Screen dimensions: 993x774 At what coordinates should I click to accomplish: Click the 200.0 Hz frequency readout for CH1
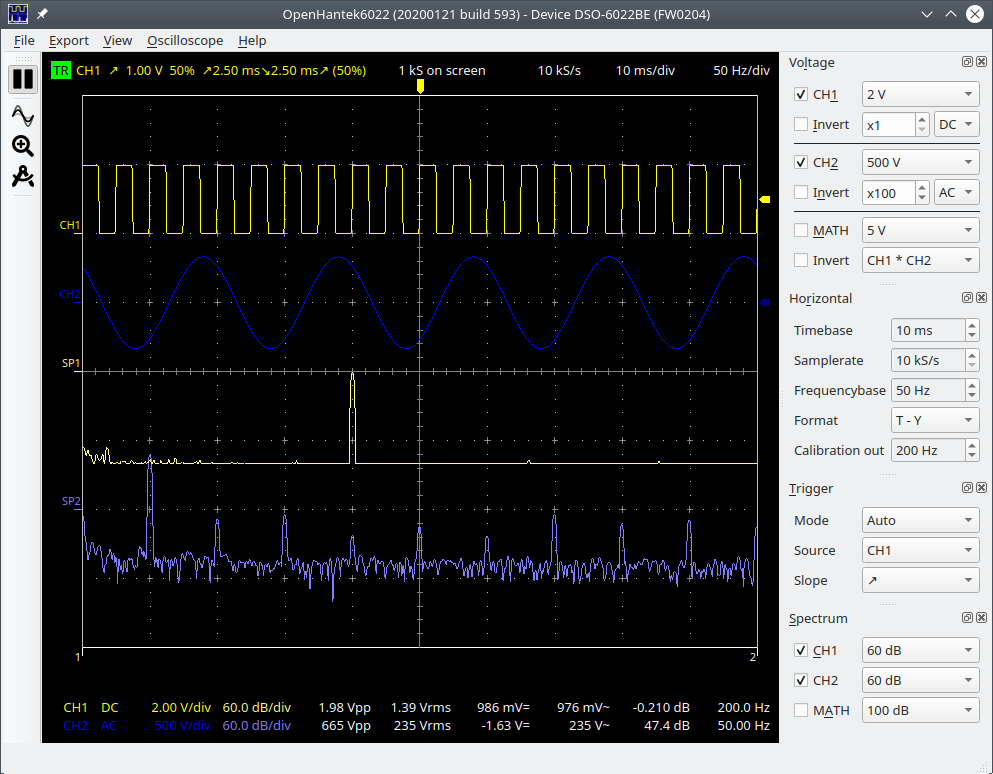pos(743,707)
